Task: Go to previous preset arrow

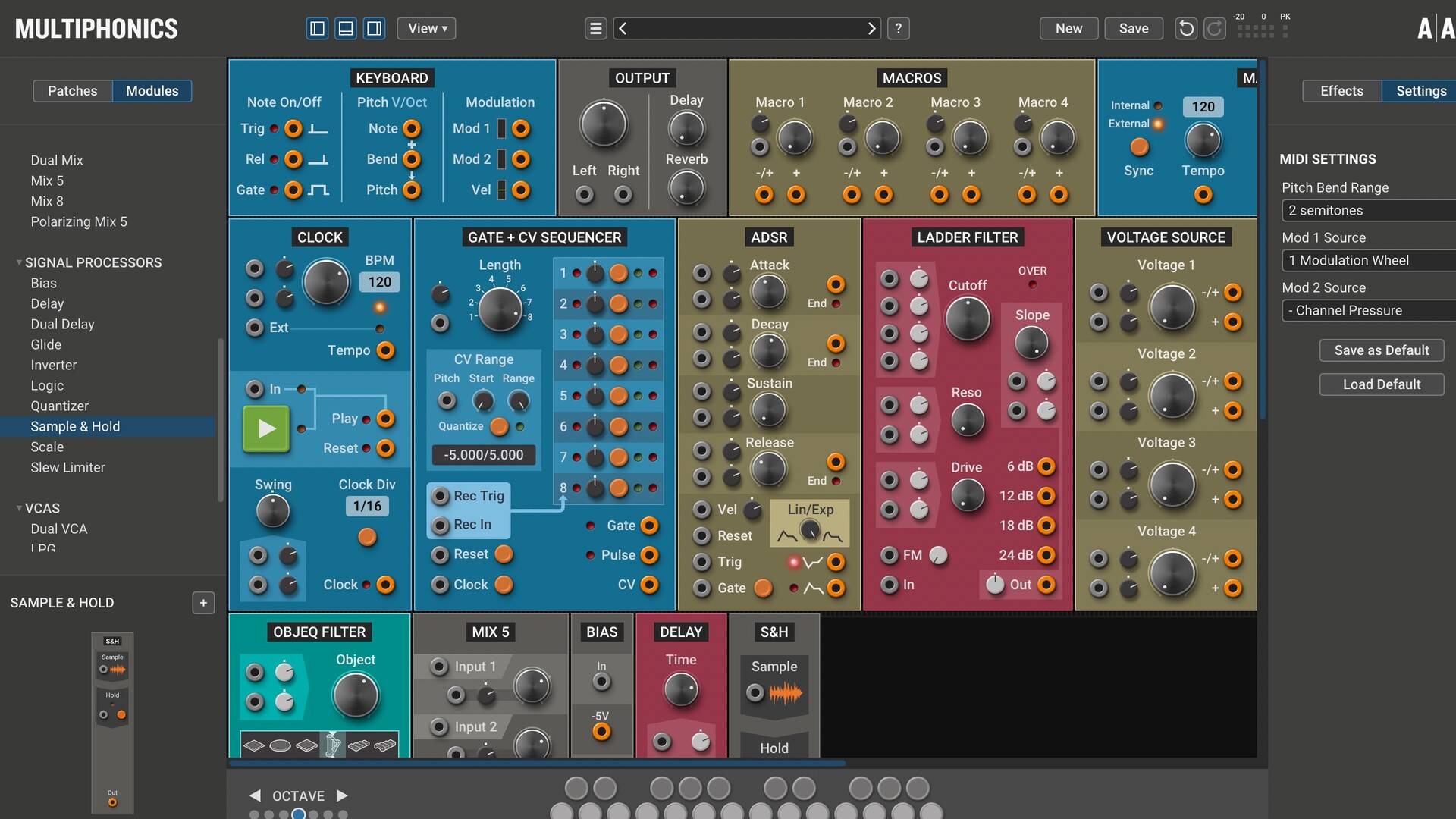Action: point(623,29)
